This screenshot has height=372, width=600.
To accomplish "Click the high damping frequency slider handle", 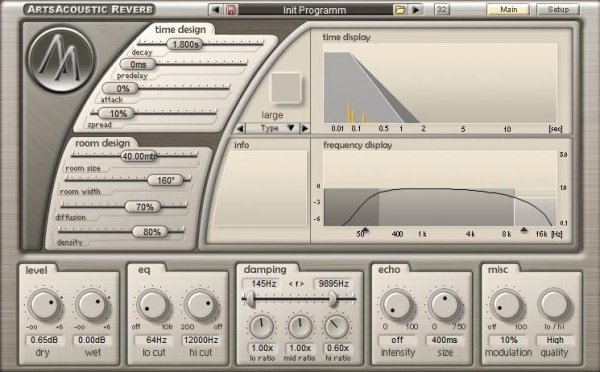I will [x=333, y=299].
